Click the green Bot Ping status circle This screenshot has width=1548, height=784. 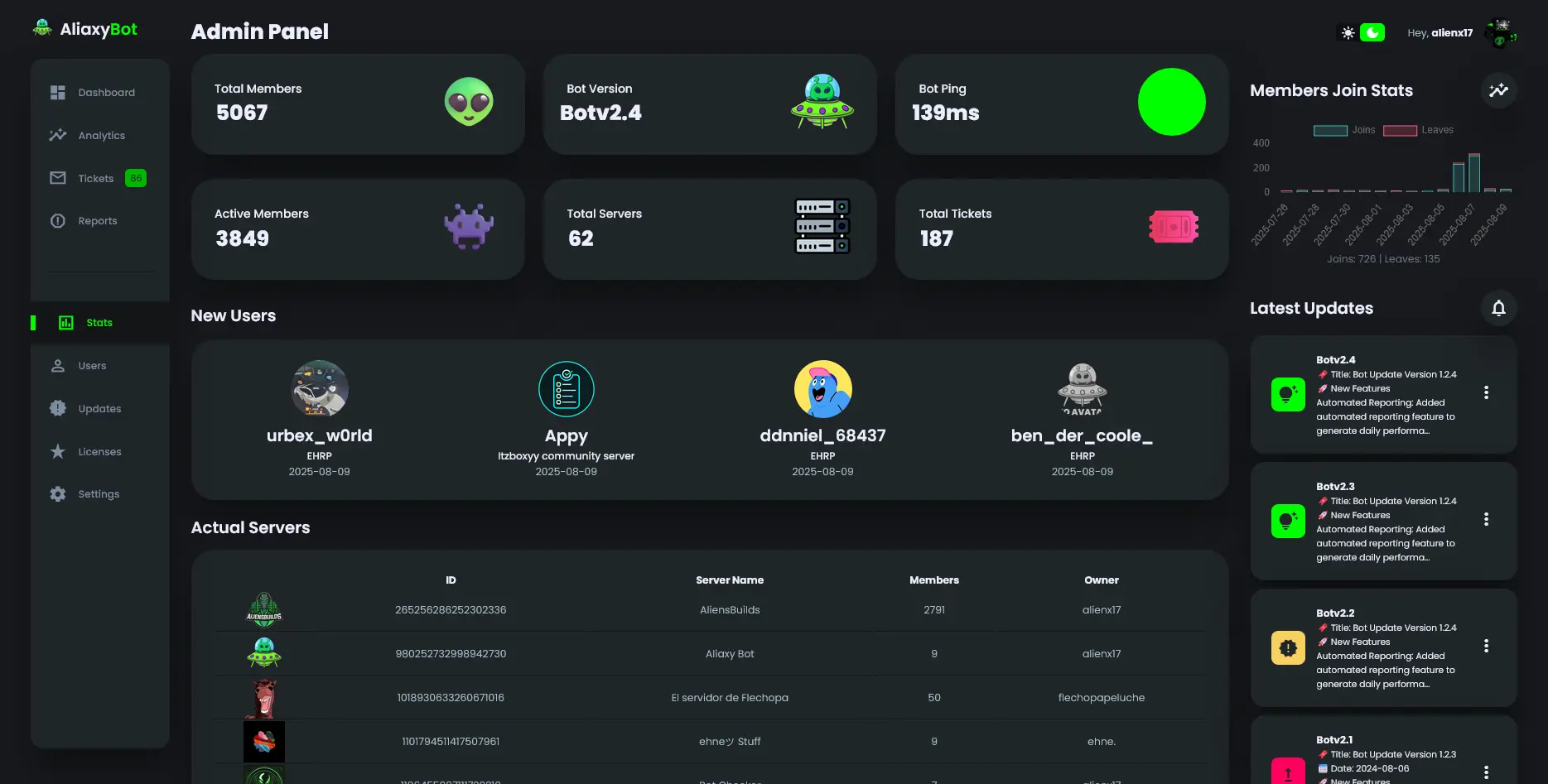(x=1171, y=102)
